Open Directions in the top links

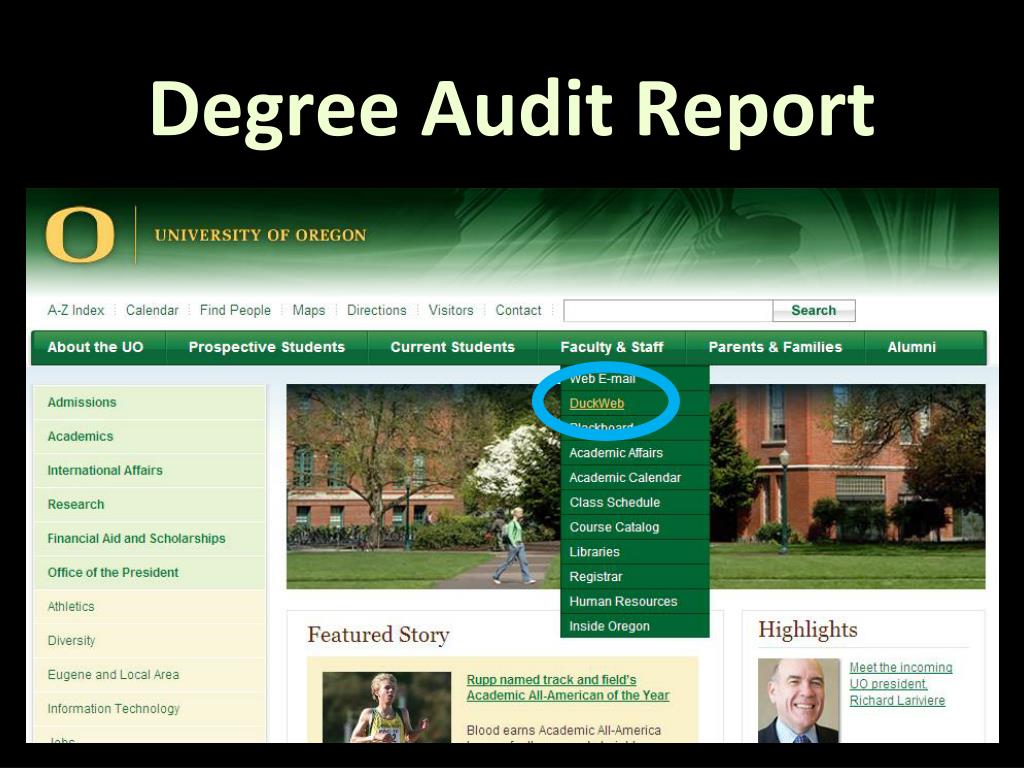377,310
